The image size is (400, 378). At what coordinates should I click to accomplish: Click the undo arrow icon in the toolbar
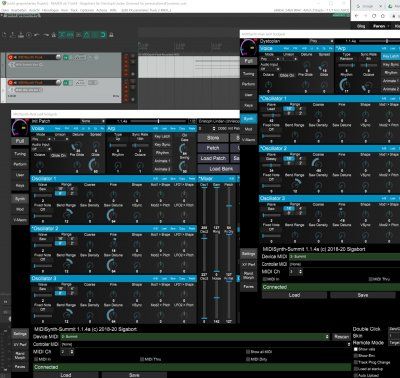tap(37, 35)
